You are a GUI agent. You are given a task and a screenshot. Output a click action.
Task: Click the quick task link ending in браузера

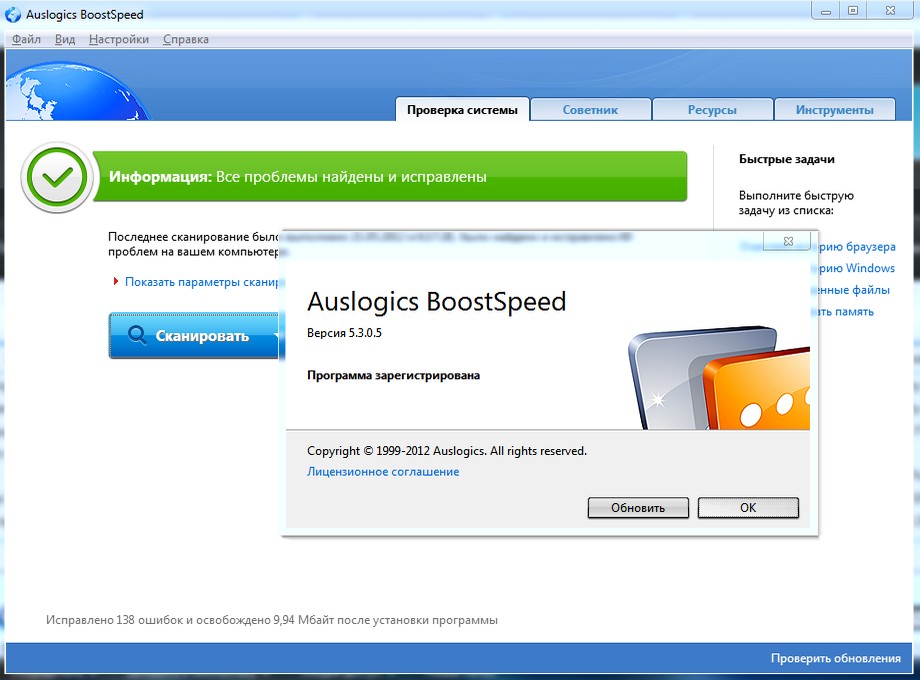(857, 247)
